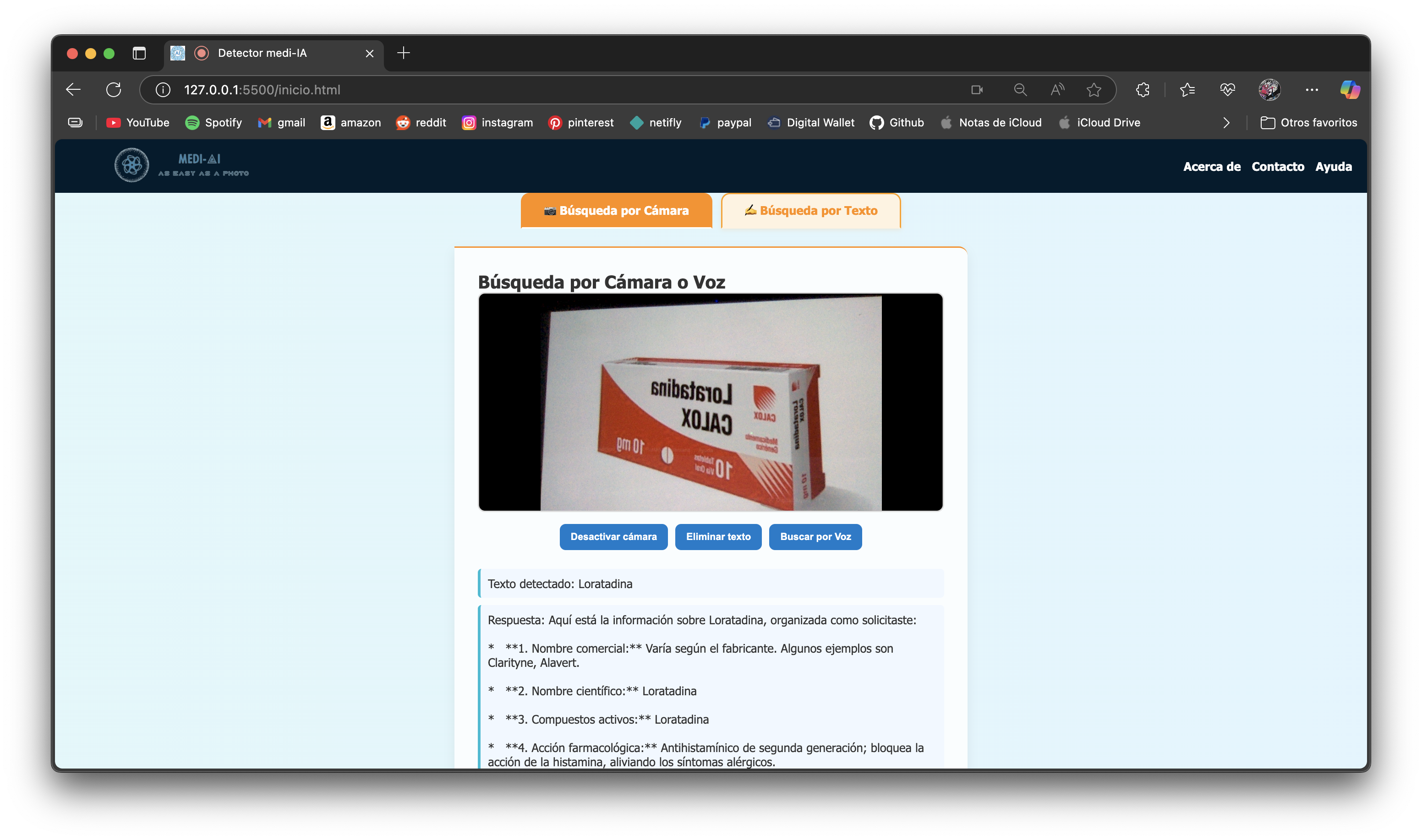Viewport: 1422px width, 840px height.
Task: Start Buscar por Voz
Action: pos(815,537)
